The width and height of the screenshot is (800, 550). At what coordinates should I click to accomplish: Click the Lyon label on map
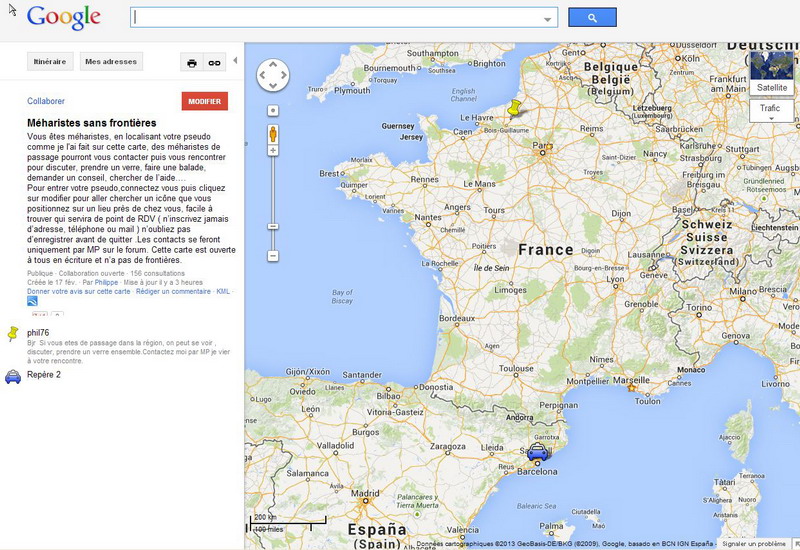[615, 280]
